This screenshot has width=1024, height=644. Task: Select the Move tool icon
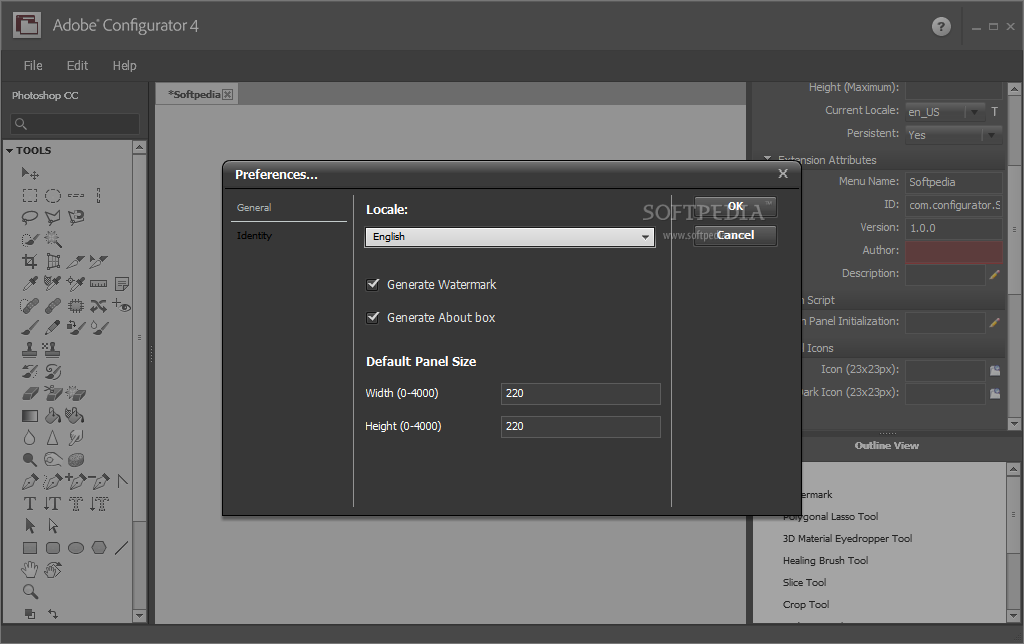[x=30, y=173]
